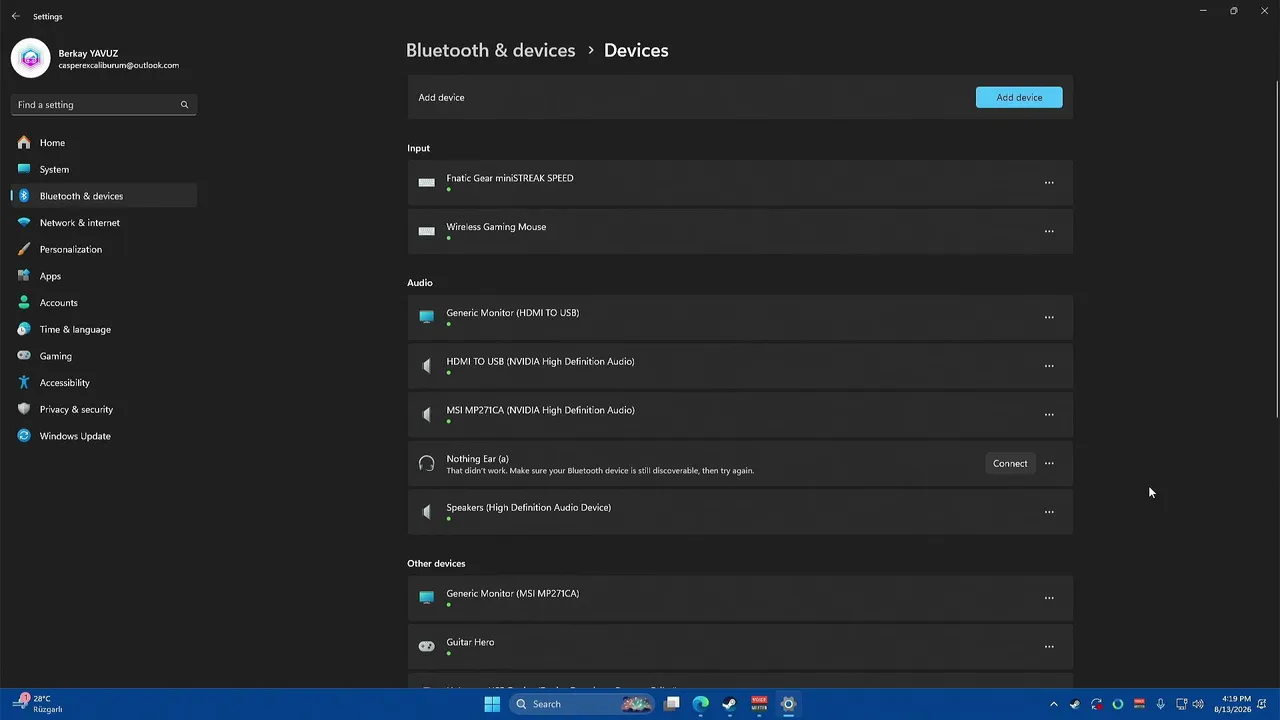The width and height of the screenshot is (1280, 720).
Task: Click the speaker icon of MSI MP271CA (NVIDIA High Definition Audio)
Action: point(427,414)
